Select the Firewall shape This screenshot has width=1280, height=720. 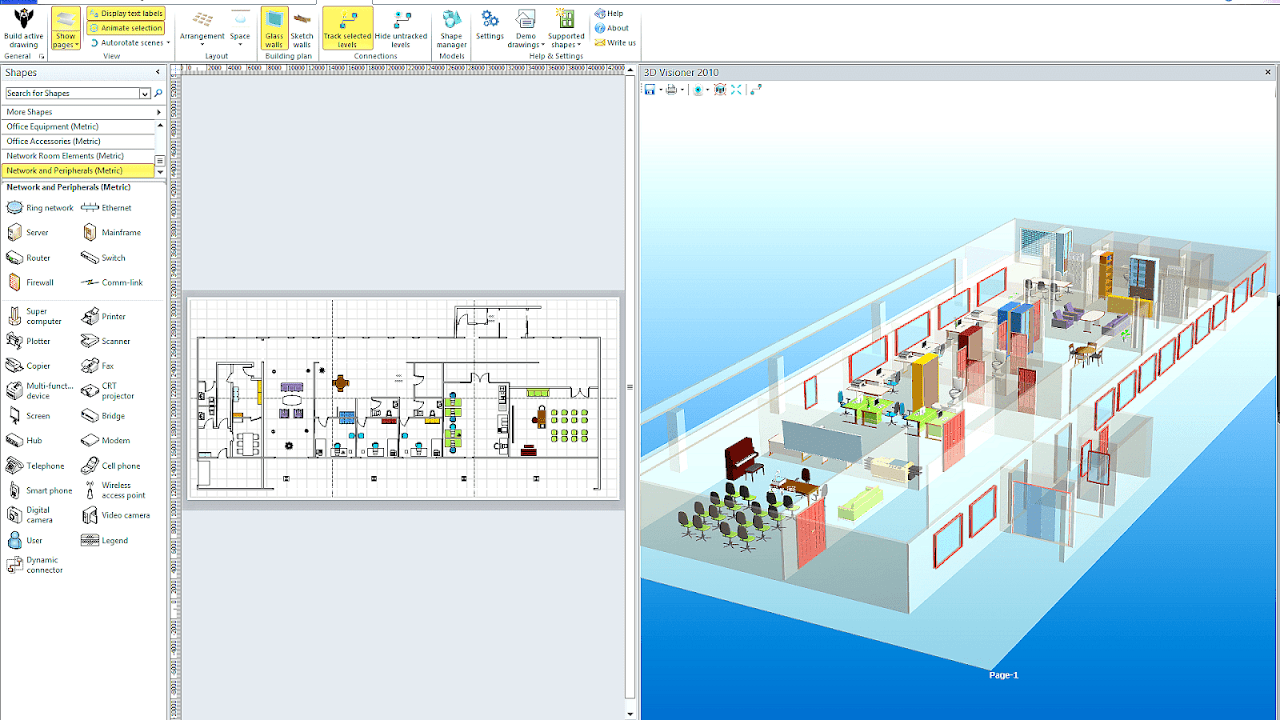tap(31, 283)
